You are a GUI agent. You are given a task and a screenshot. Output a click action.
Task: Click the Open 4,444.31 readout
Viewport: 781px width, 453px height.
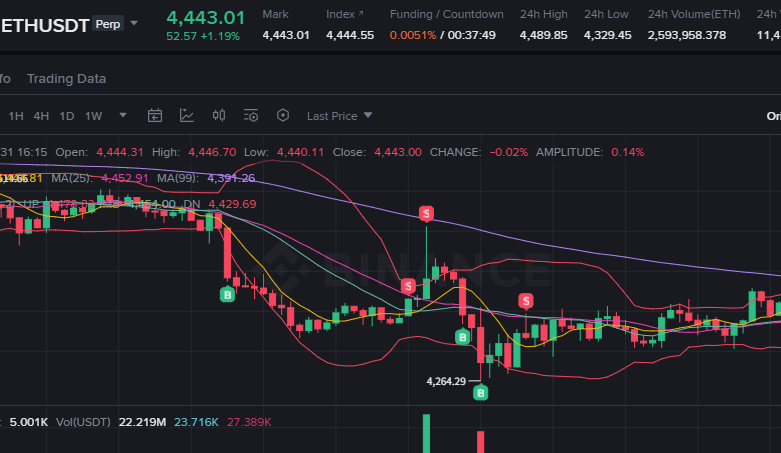coord(99,152)
